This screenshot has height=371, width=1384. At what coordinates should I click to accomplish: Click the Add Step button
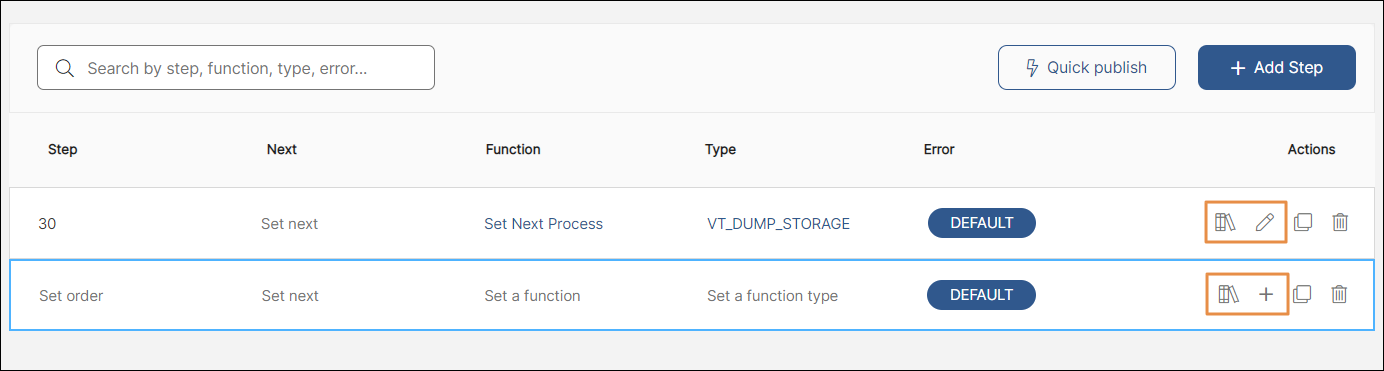(x=1277, y=68)
